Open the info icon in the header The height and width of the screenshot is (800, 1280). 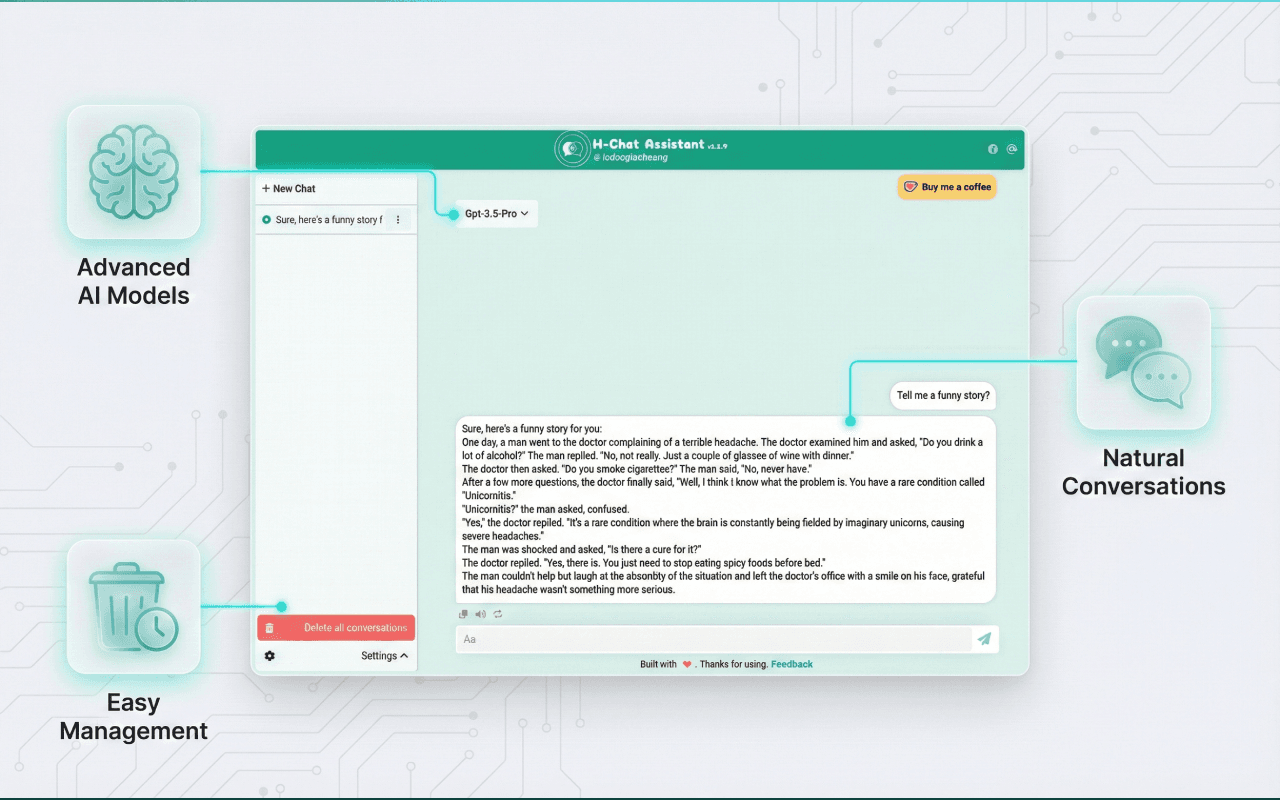(x=993, y=149)
